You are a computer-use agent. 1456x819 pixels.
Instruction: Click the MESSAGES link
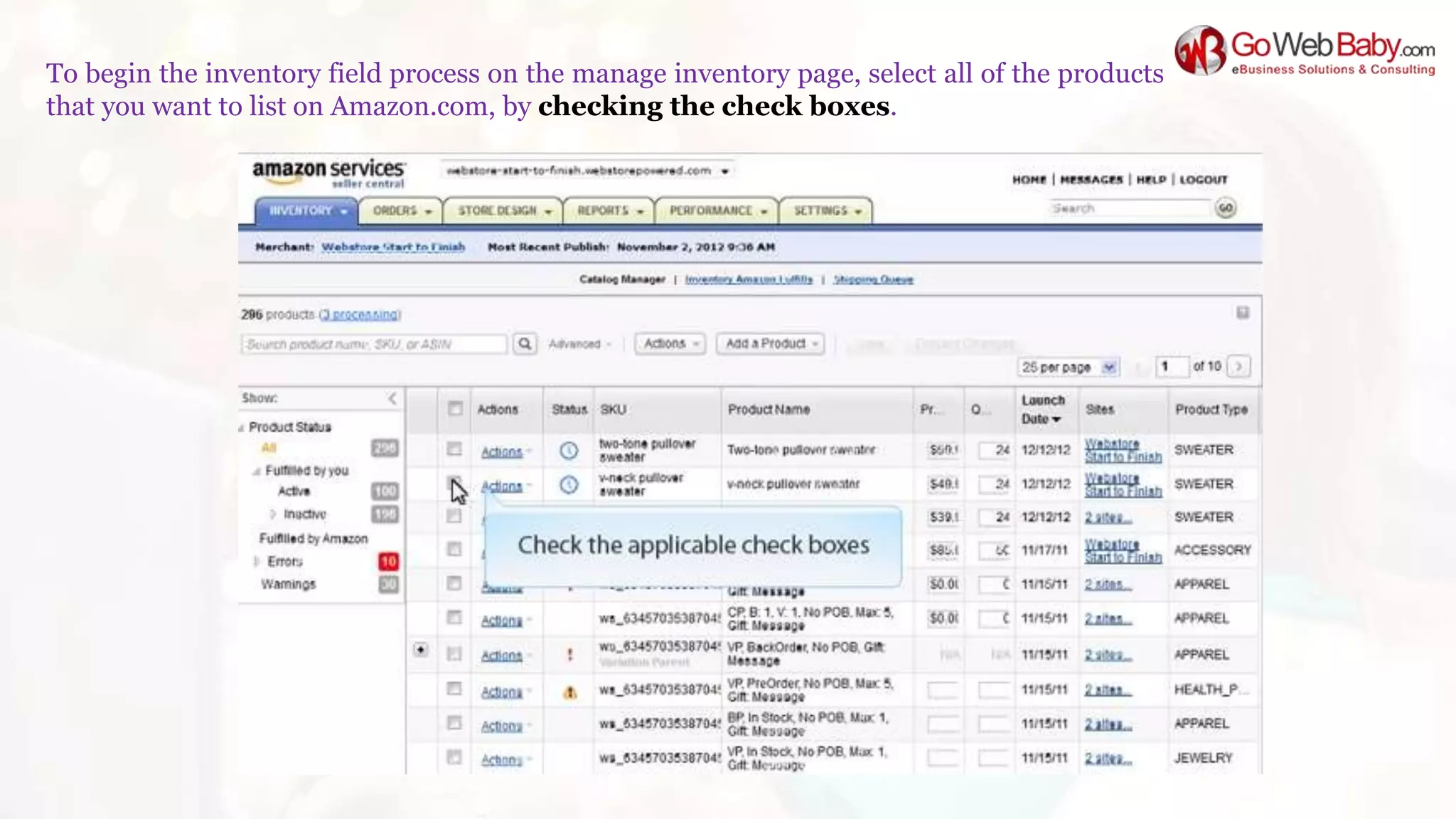1091,180
